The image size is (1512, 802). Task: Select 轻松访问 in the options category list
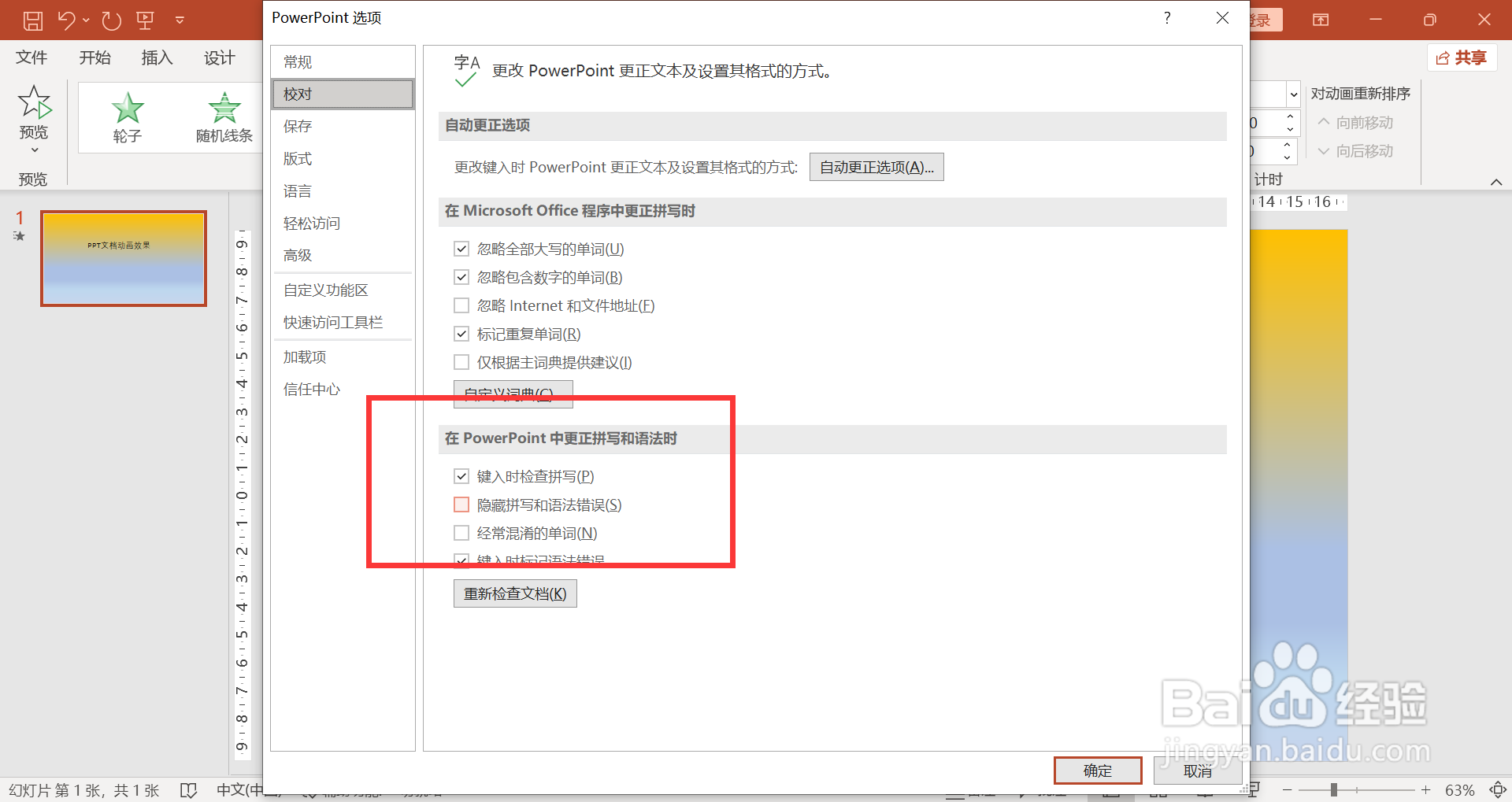click(343, 223)
